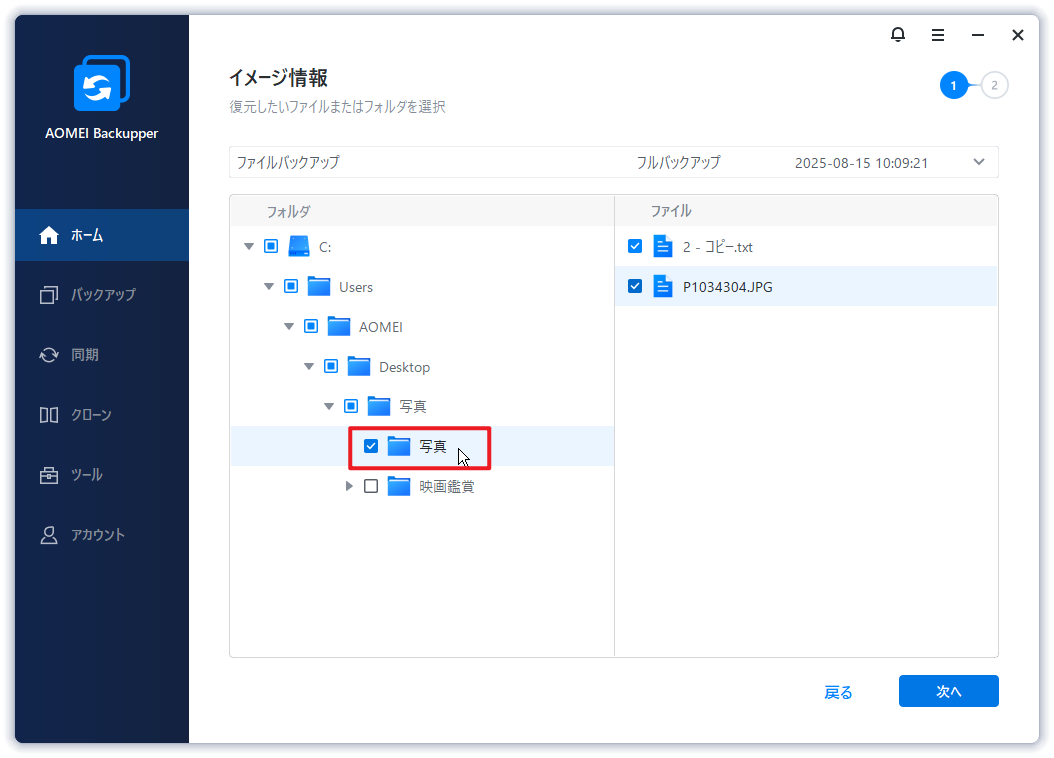Close the AOMEI Backupper window
Image resolution: width=1054 pixels, height=758 pixels.
1018,35
